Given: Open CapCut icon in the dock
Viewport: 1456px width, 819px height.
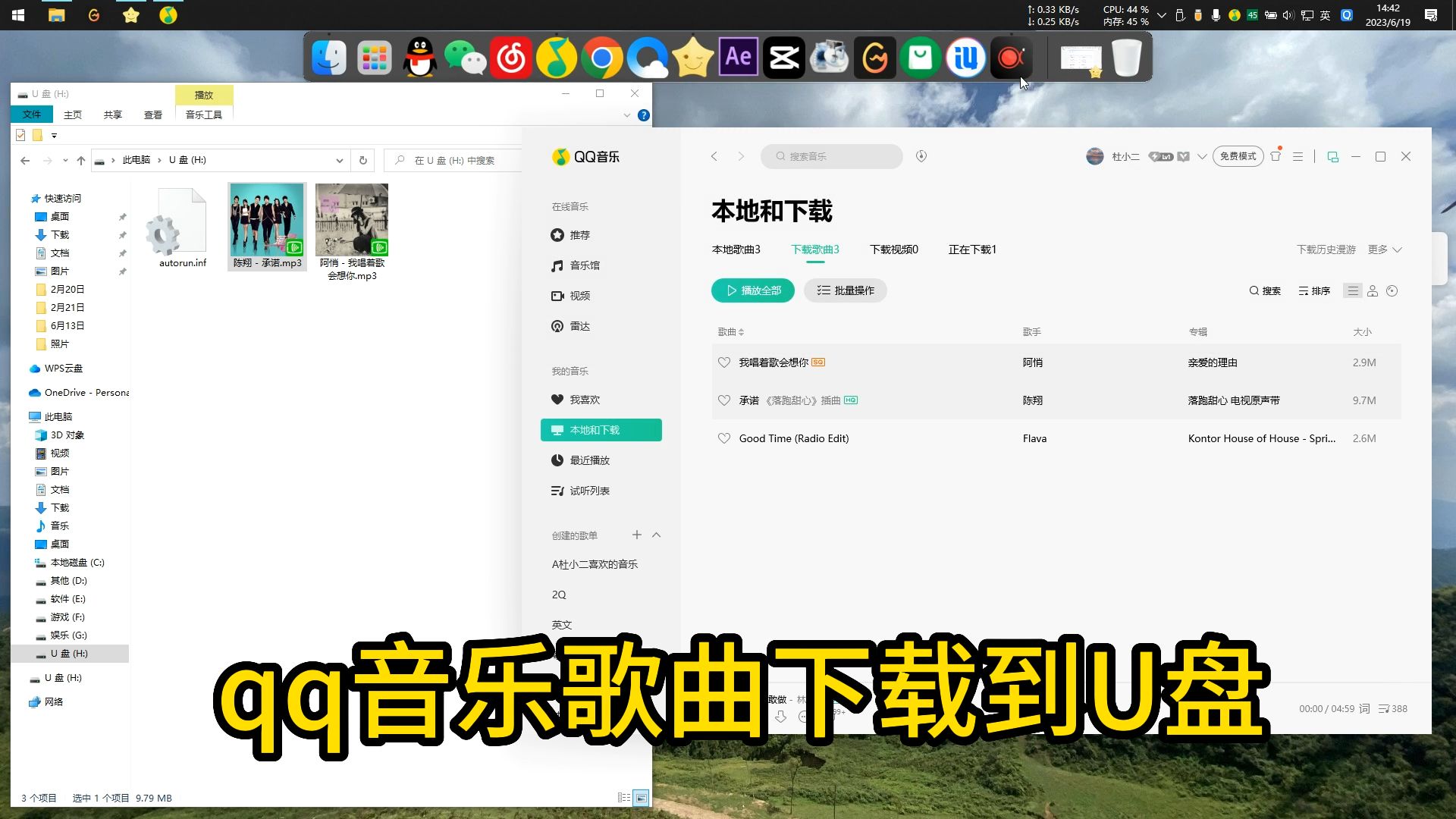Looking at the screenshot, I should click(784, 58).
